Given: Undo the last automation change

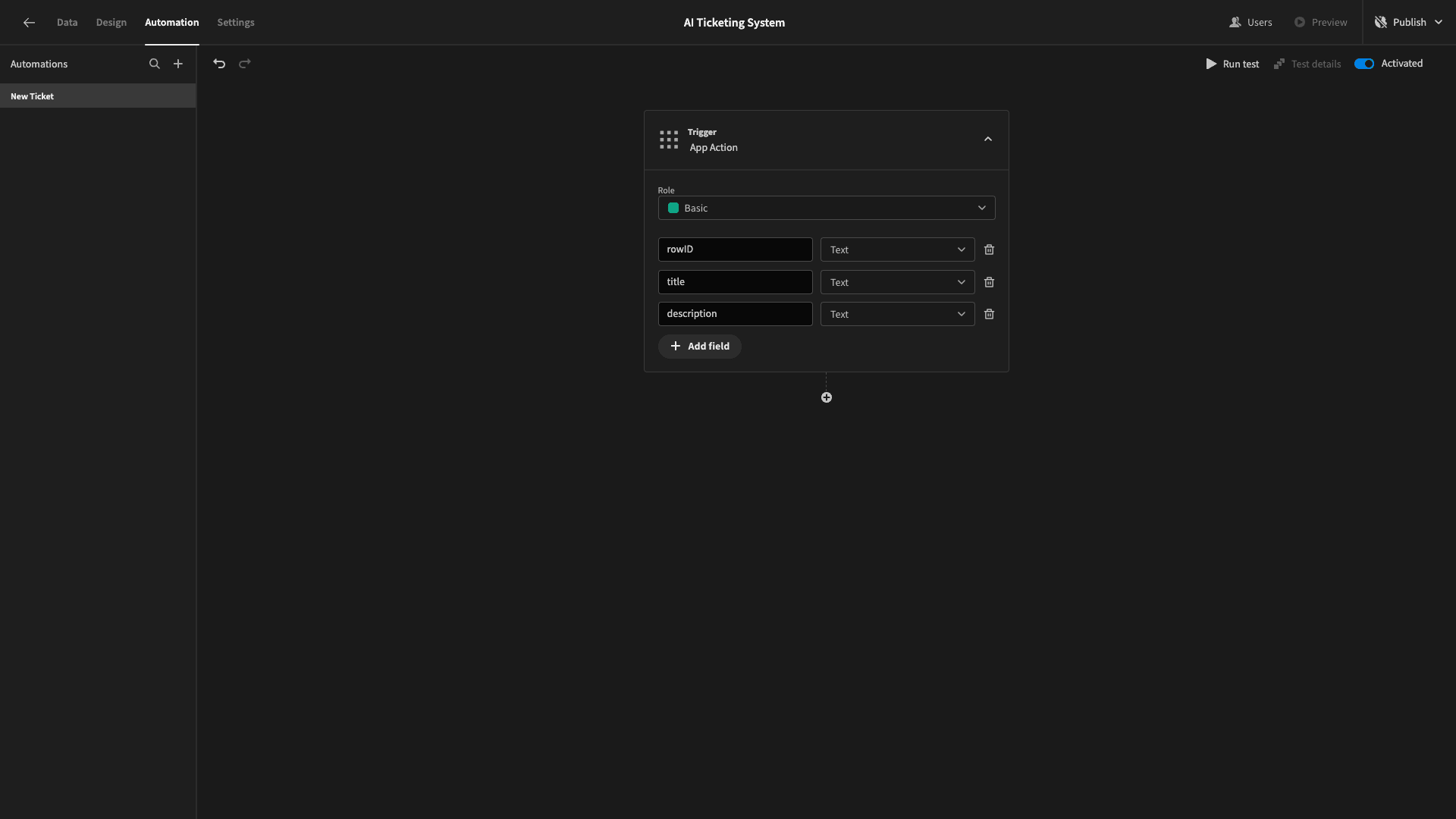Looking at the screenshot, I should coord(219,64).
